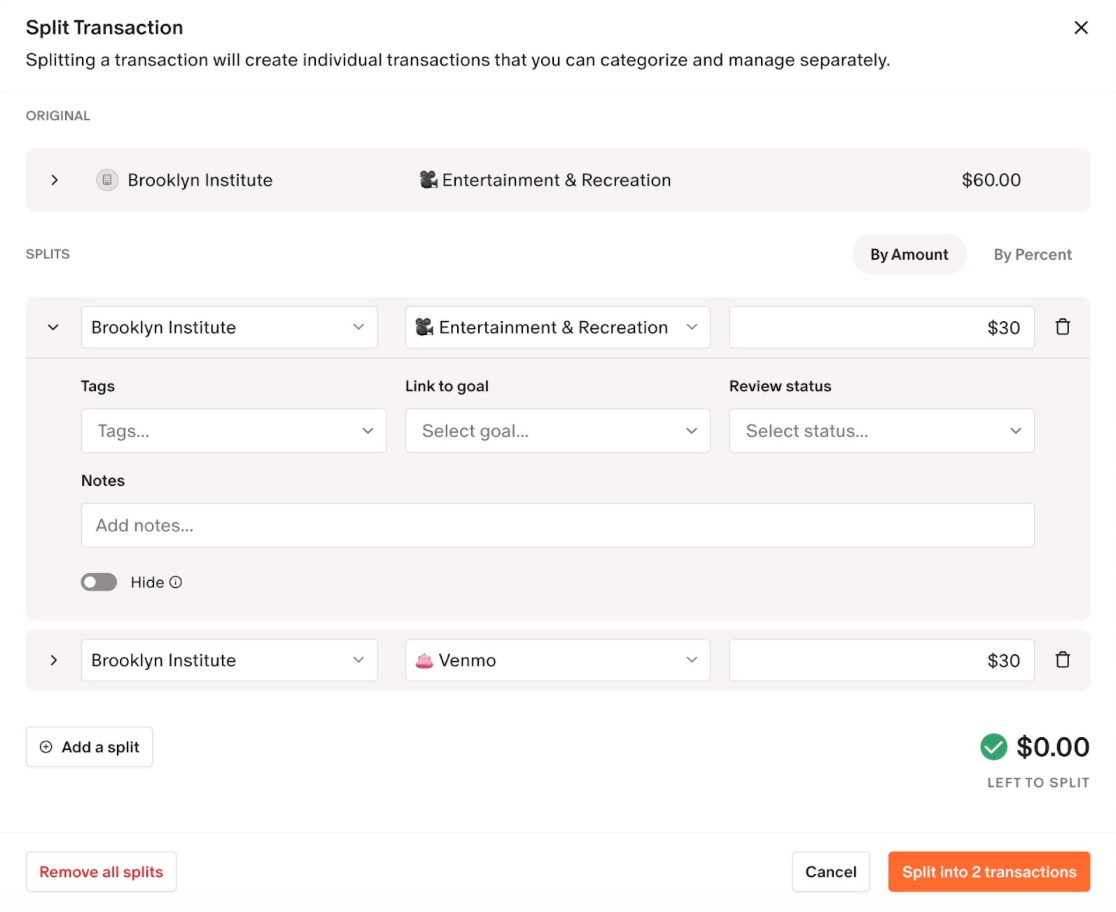Click the Venmo category emoji icon

tap(424, 660)
